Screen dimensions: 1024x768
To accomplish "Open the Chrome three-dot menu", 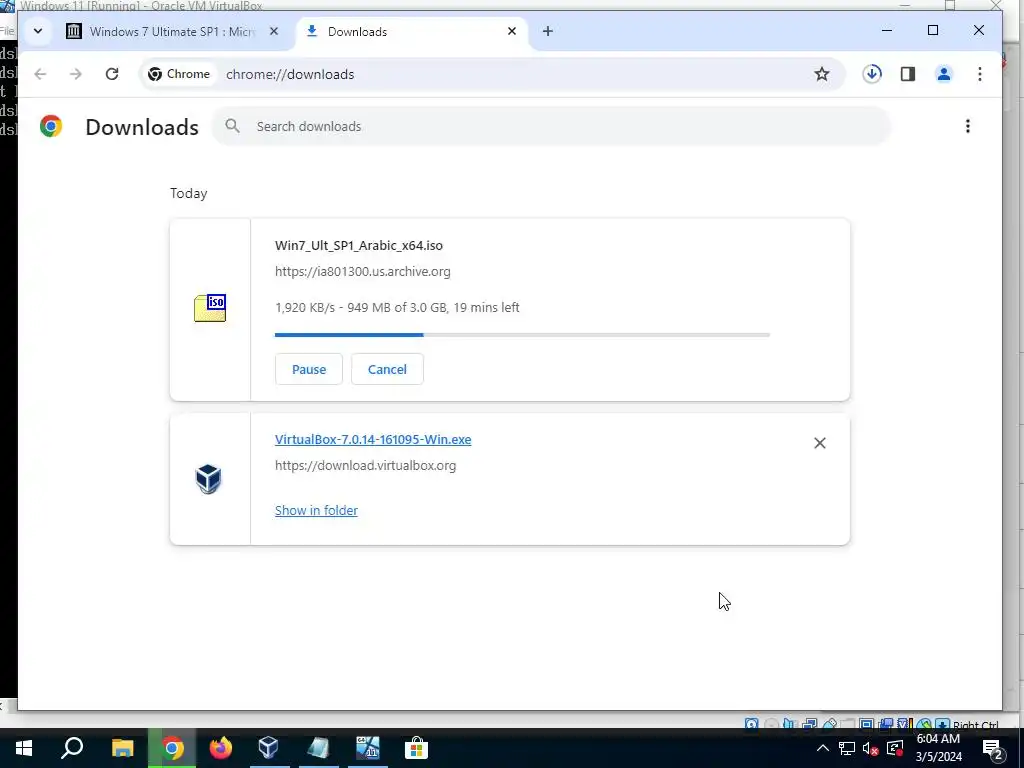I will 980,74.
